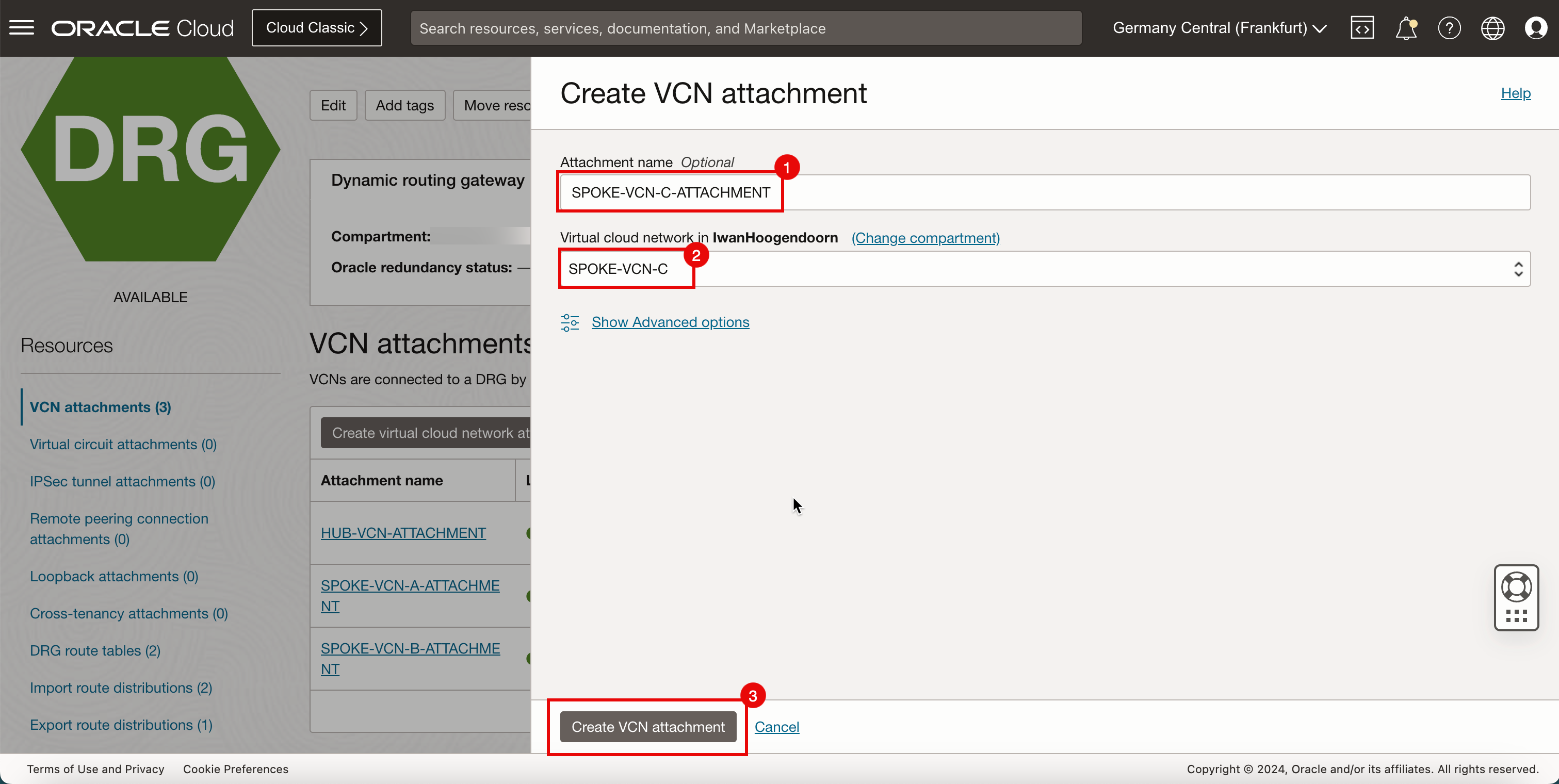
Task: Click the terminal/console screen icon
Action: [1362, 28]
